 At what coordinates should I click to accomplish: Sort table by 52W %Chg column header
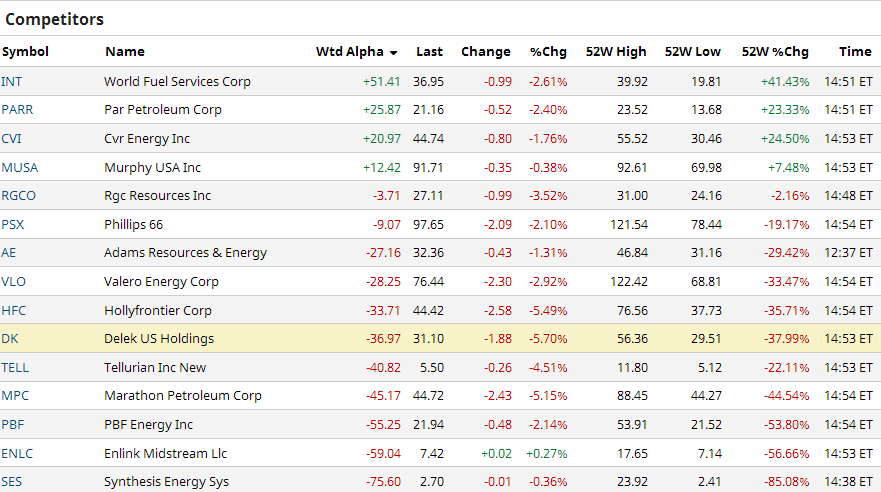pyautogui.click(x=775, y=52)
